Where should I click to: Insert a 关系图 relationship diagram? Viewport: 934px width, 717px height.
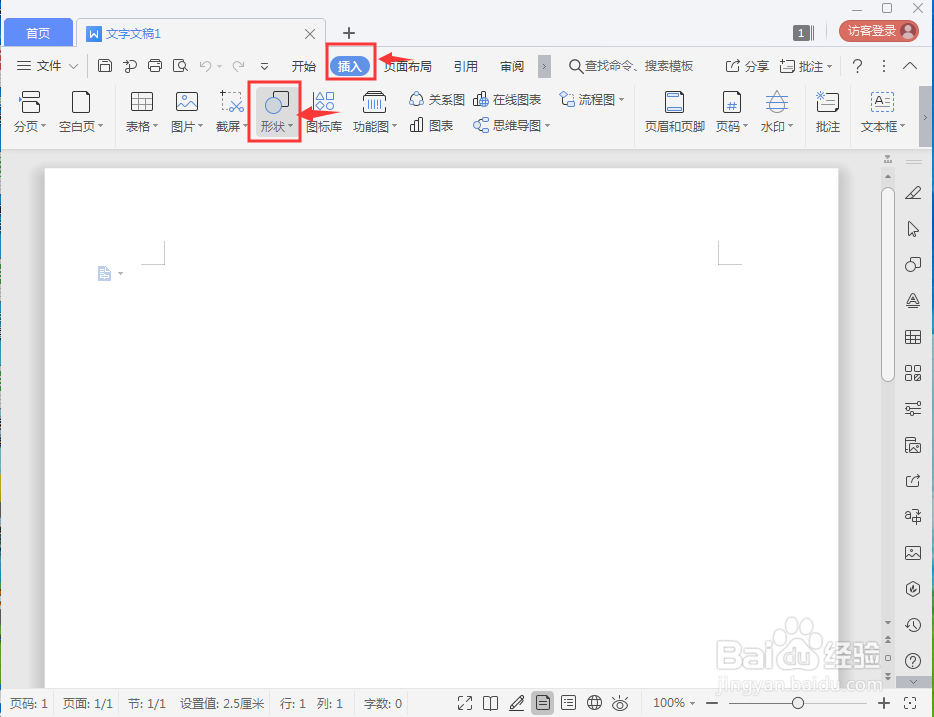[437, 99]
